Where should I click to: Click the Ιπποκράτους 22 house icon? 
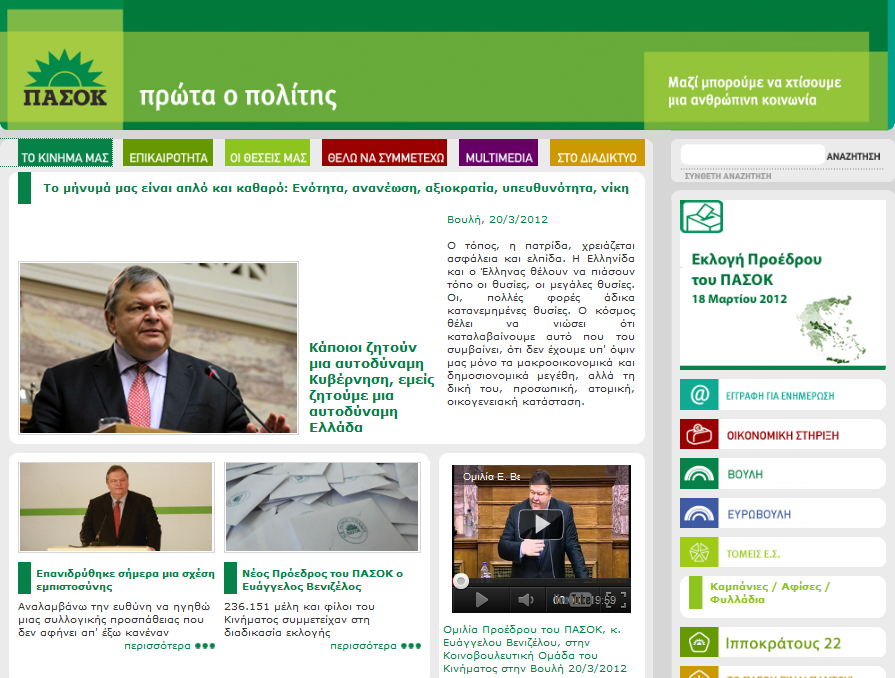[x=699, y=642]
